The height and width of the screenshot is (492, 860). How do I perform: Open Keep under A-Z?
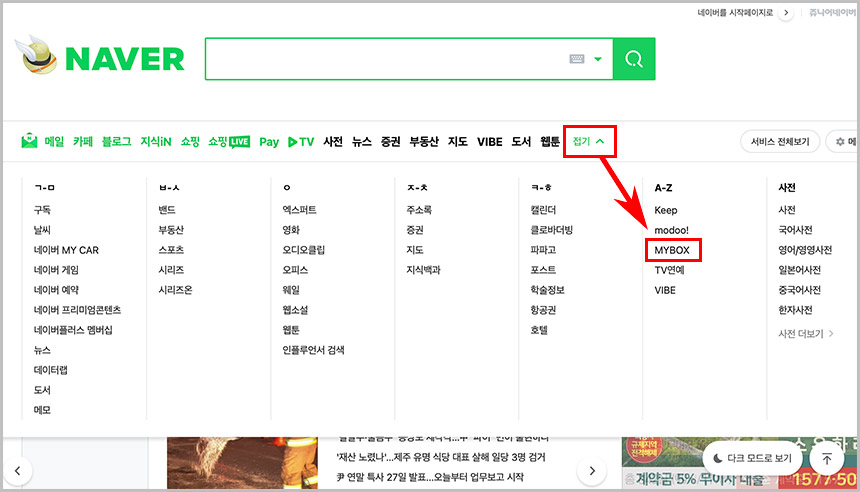(x=666, y=210)
